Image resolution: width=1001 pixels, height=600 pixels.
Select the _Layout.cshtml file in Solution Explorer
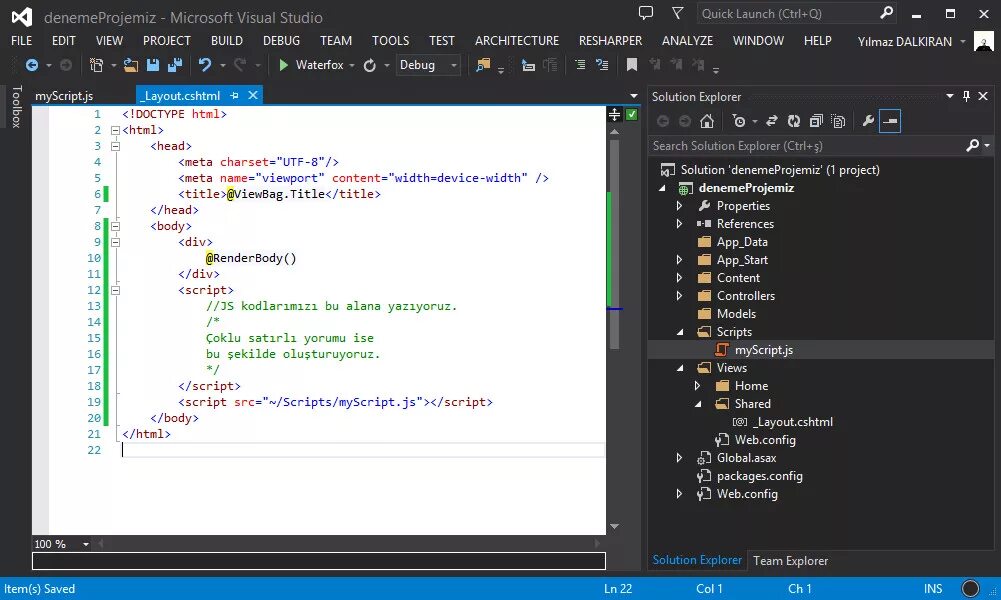click(794, 422)
